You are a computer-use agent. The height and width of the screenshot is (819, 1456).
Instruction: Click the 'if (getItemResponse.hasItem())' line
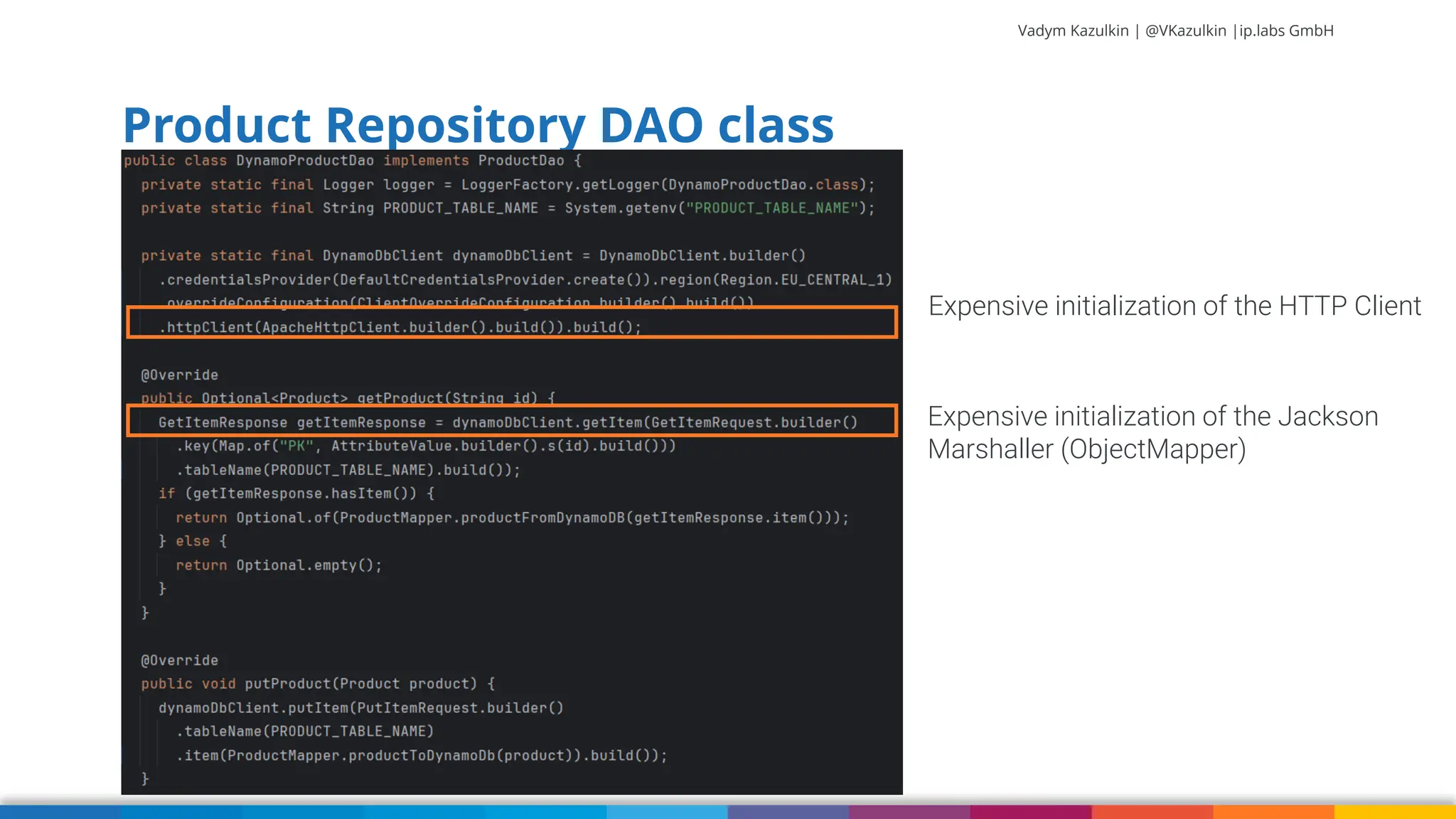pyautogui.click(x=296, y=493)
